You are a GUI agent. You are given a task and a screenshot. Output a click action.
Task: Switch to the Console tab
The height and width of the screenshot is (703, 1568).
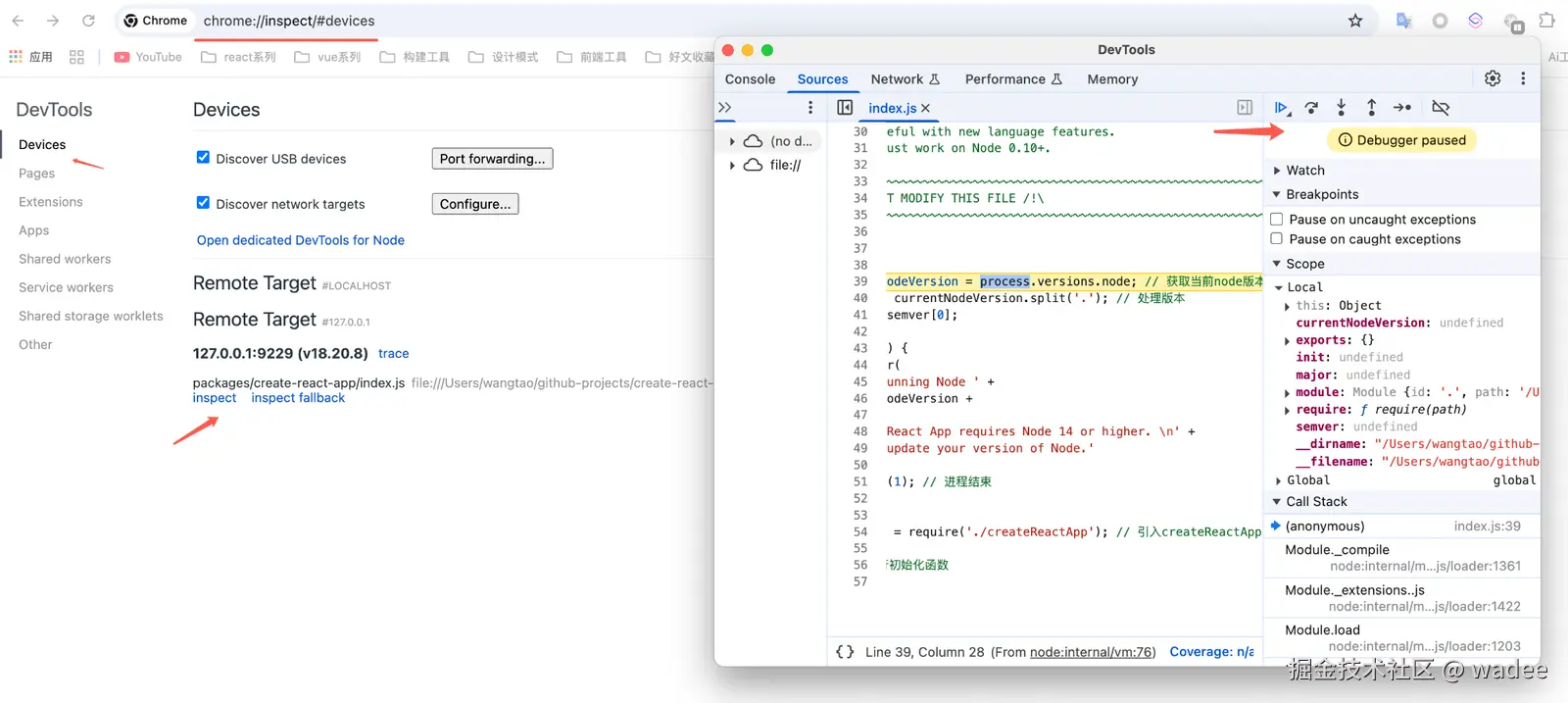tap(750, 79)
